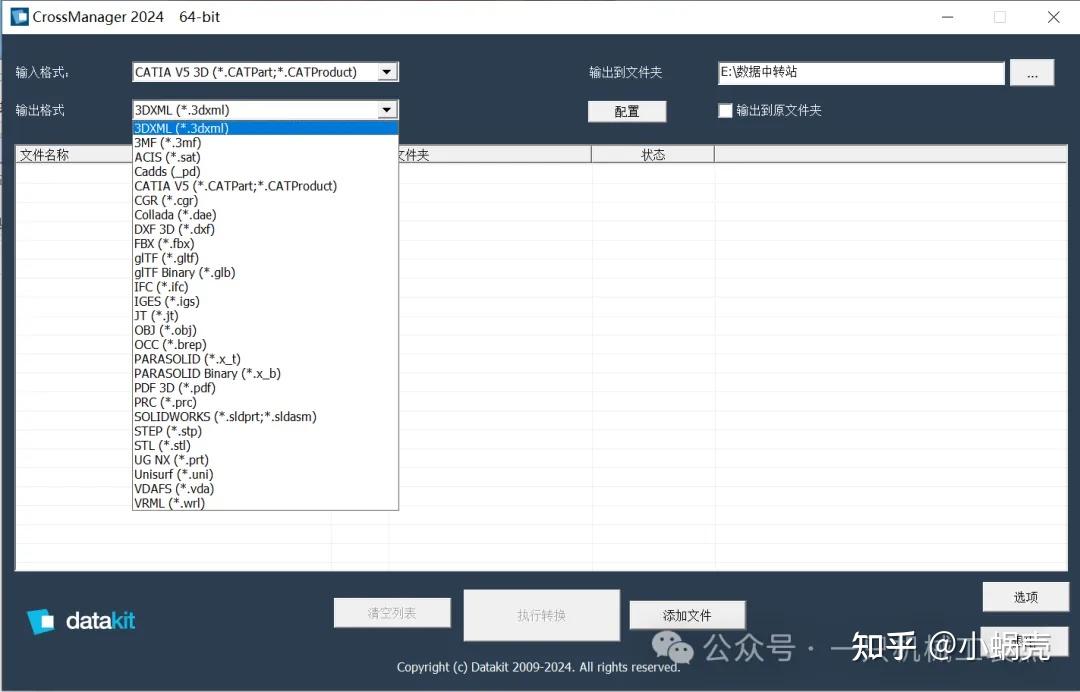Select glTF Binary (*.glb) from the dropdown

185,272
